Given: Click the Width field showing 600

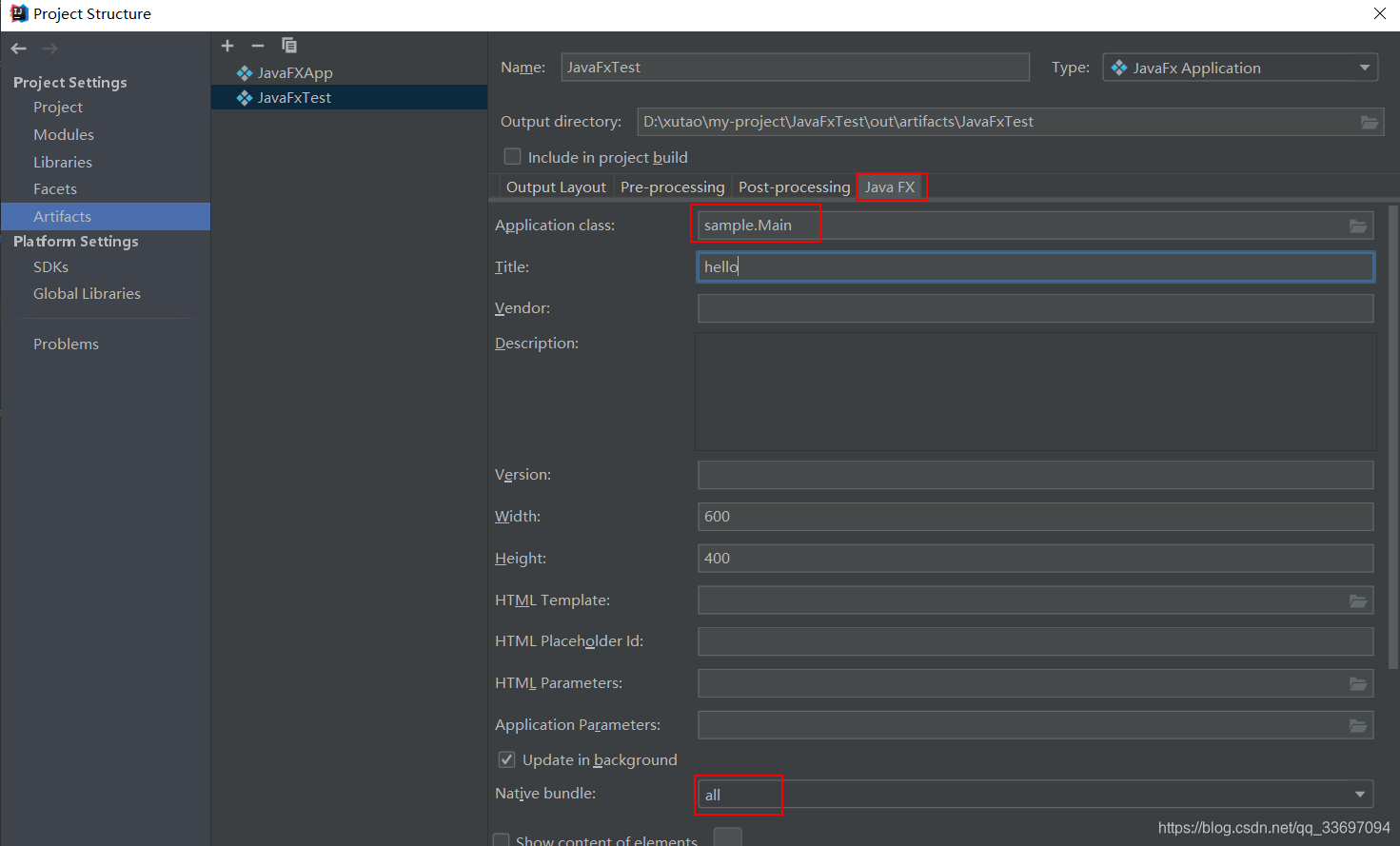Looking at the screenshot, I should click(1035, 517).
